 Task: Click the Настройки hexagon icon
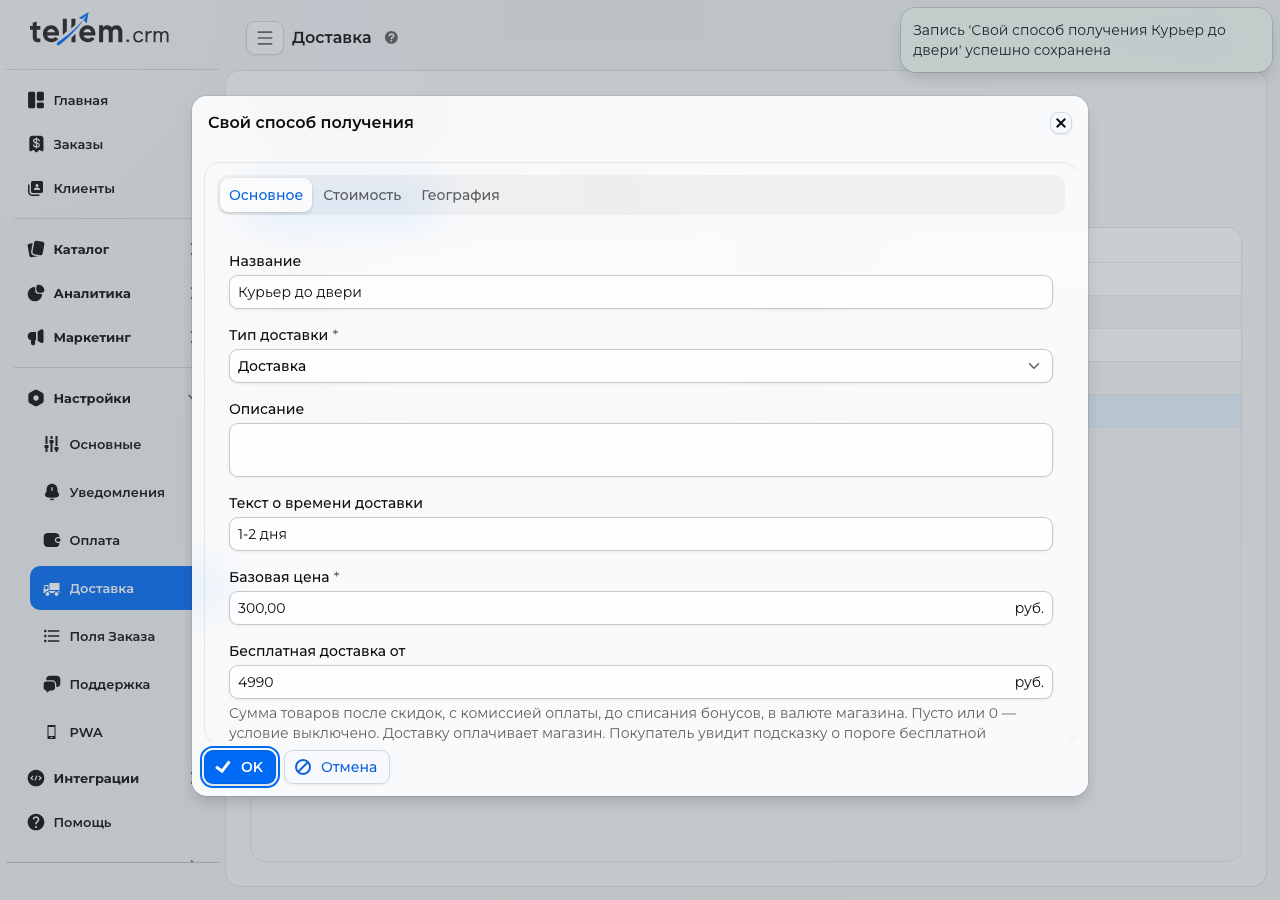coord(36,398)
